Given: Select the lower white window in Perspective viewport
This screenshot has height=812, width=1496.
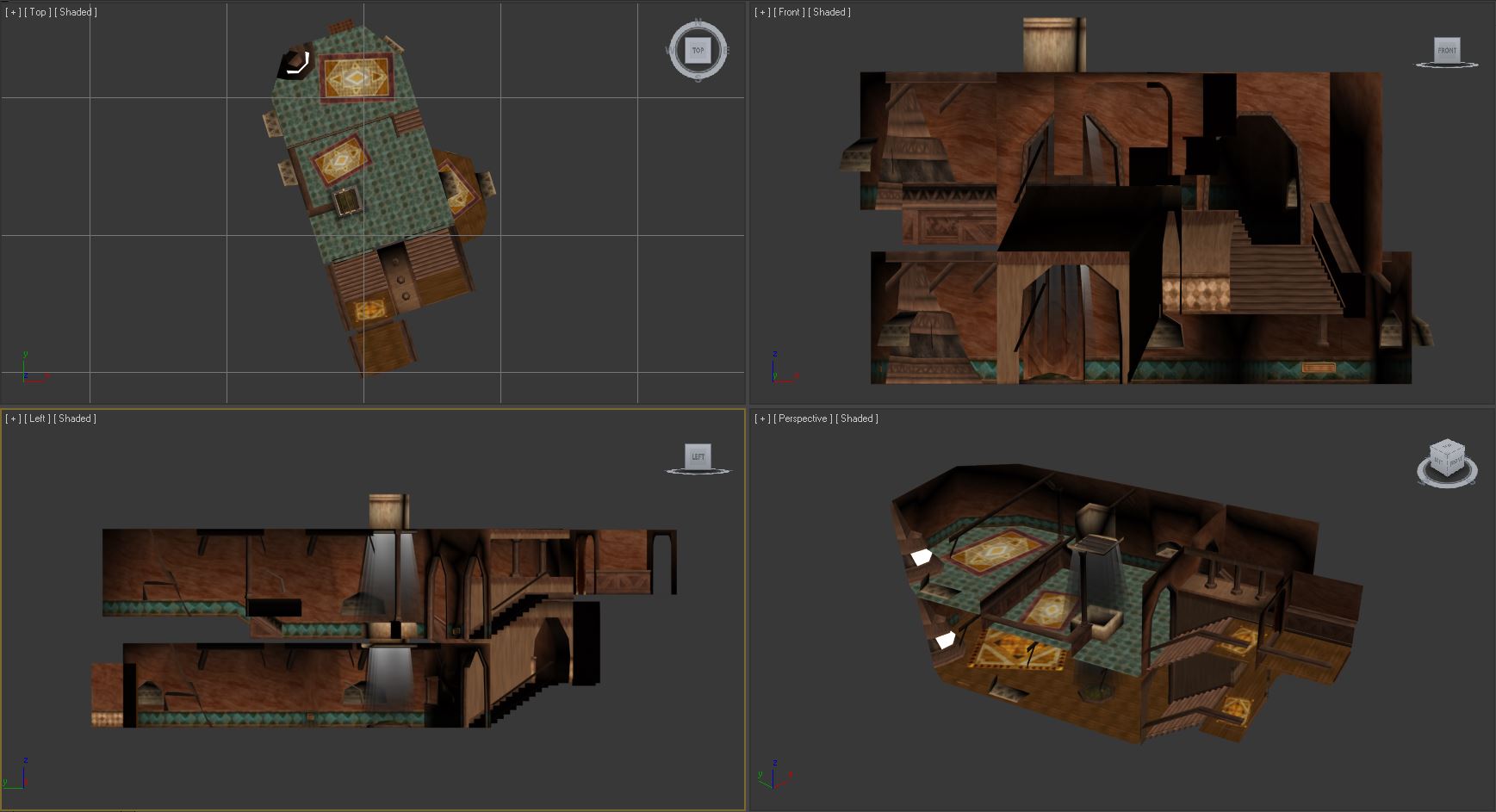Looking at the screenshot, I should click(x=946, y=640).
